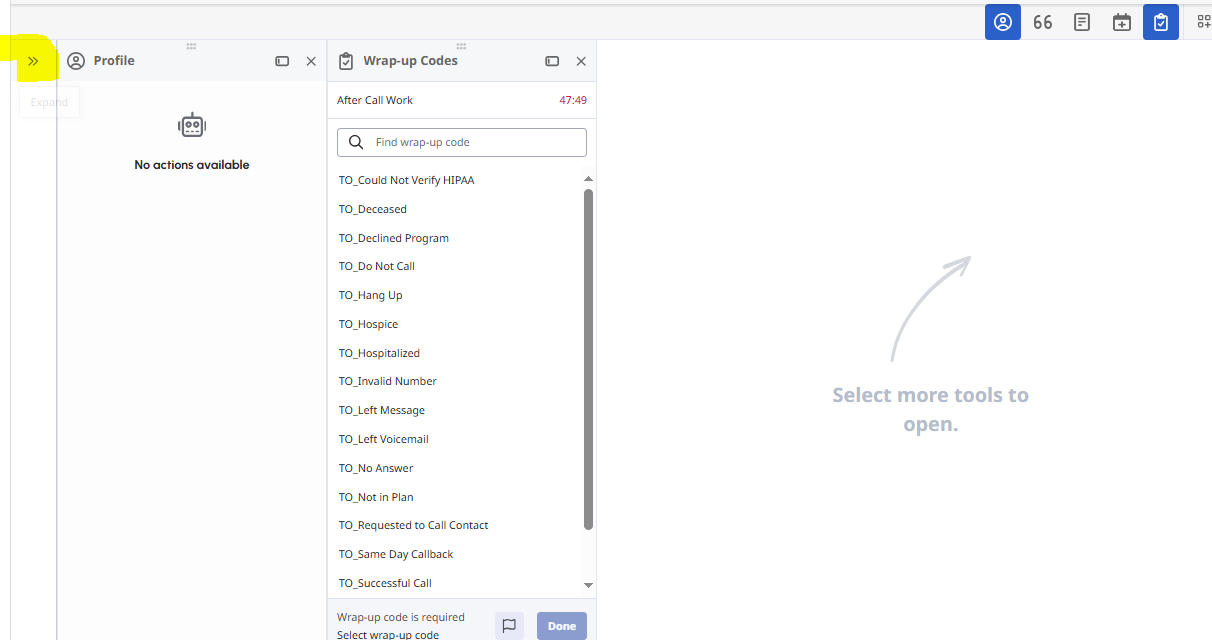1212x640 pixels.
Task: Toggle the Profile tool in the top toolbar
Action: 1002,22
